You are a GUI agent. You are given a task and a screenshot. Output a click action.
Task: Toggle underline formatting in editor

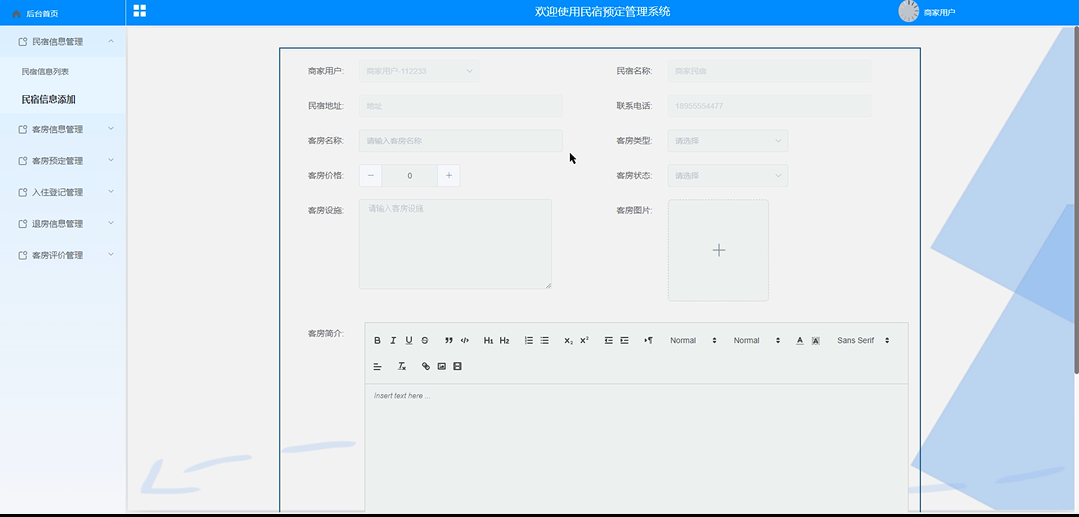(409, 340)
